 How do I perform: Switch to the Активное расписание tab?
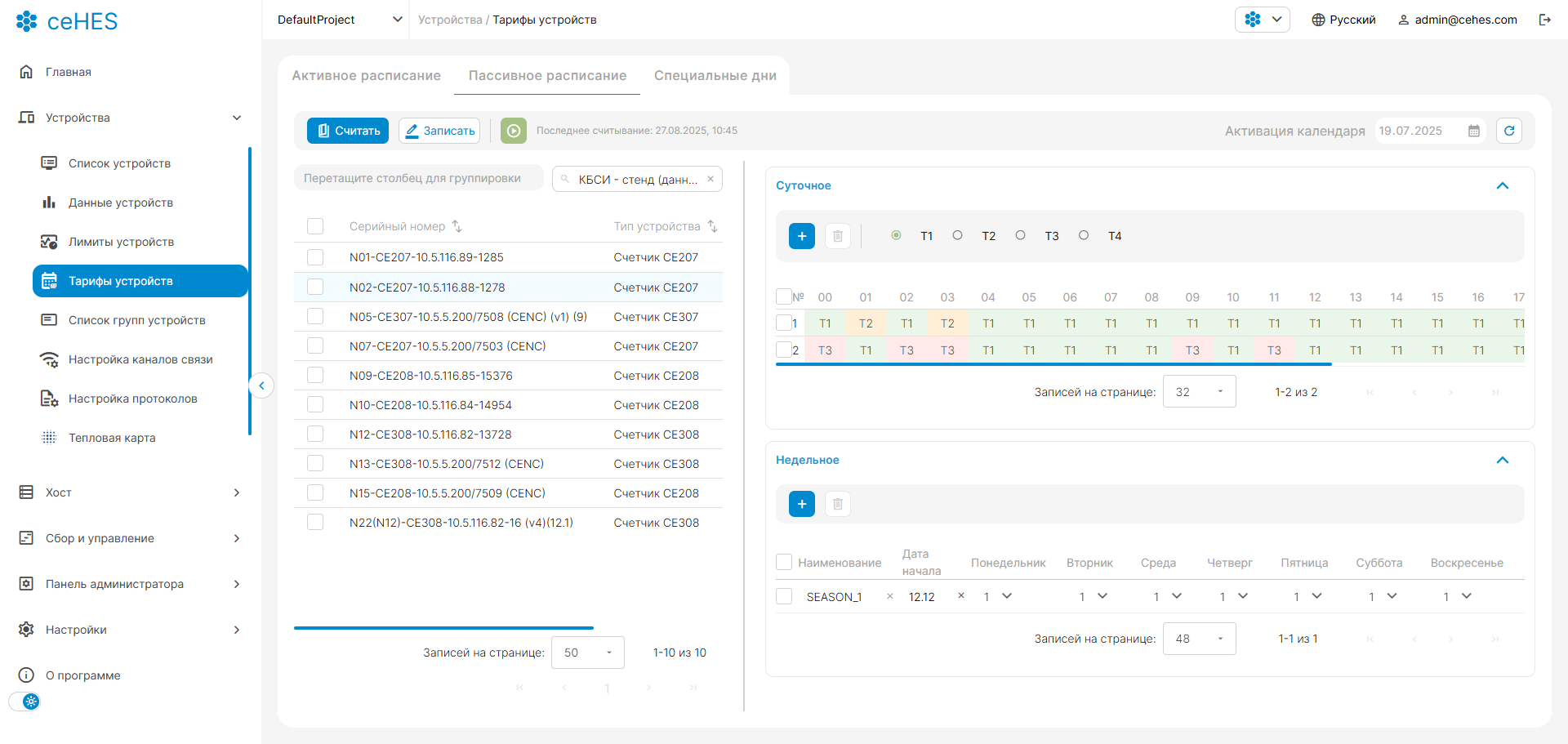click(x=366, y=75)
